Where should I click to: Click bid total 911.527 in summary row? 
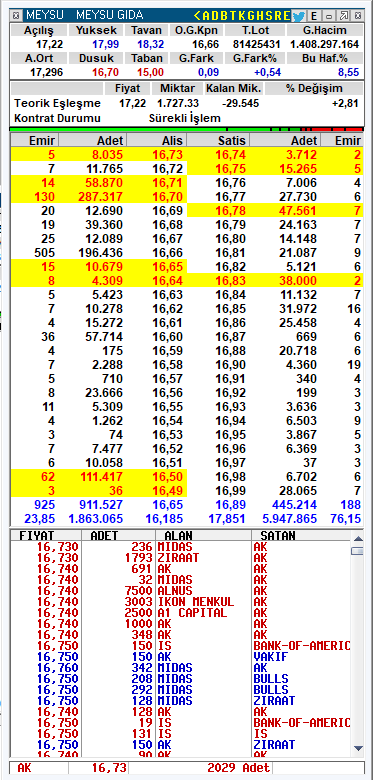(x=100, y=505)
